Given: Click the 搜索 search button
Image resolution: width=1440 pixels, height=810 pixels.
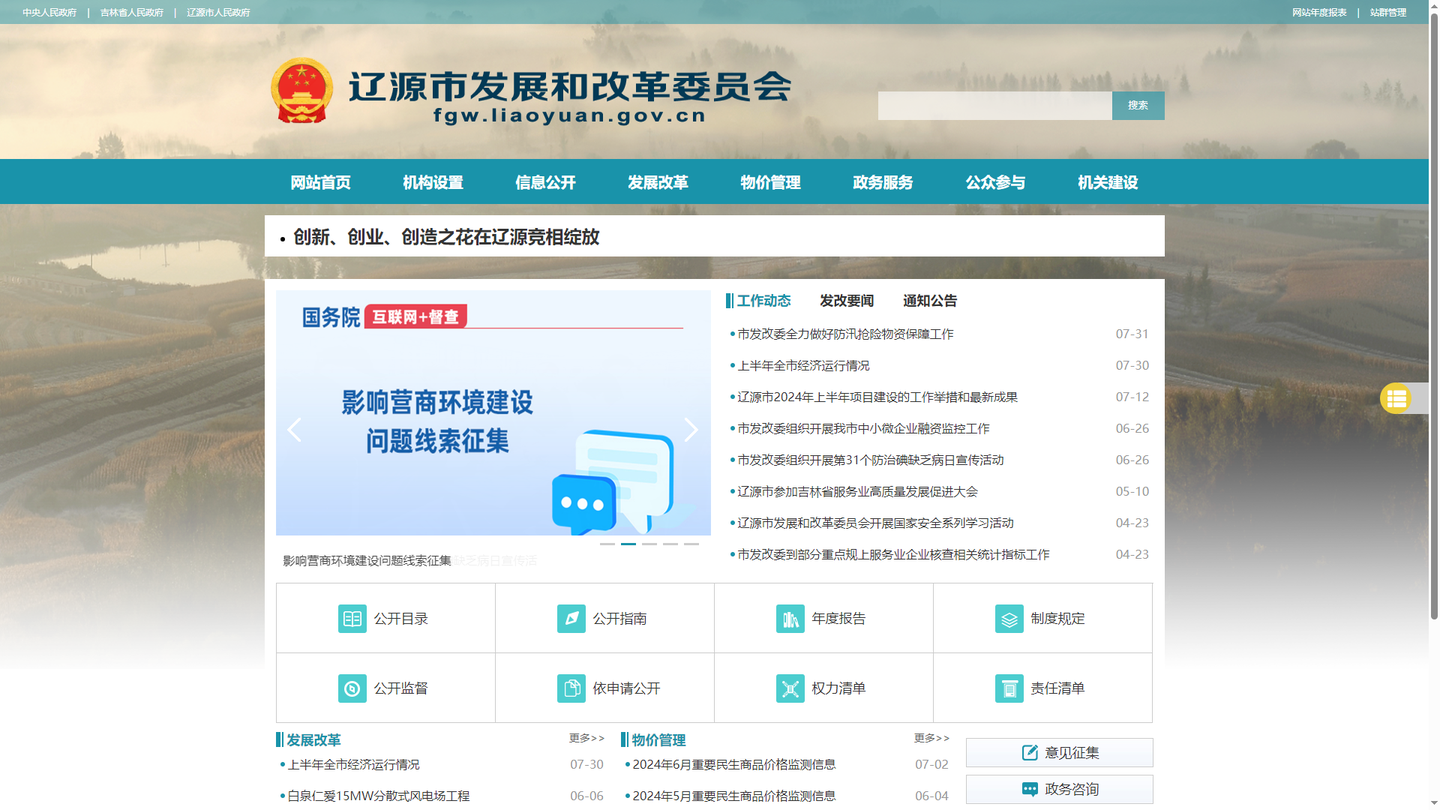Looking at the screenshot, I should [1138, 105].
